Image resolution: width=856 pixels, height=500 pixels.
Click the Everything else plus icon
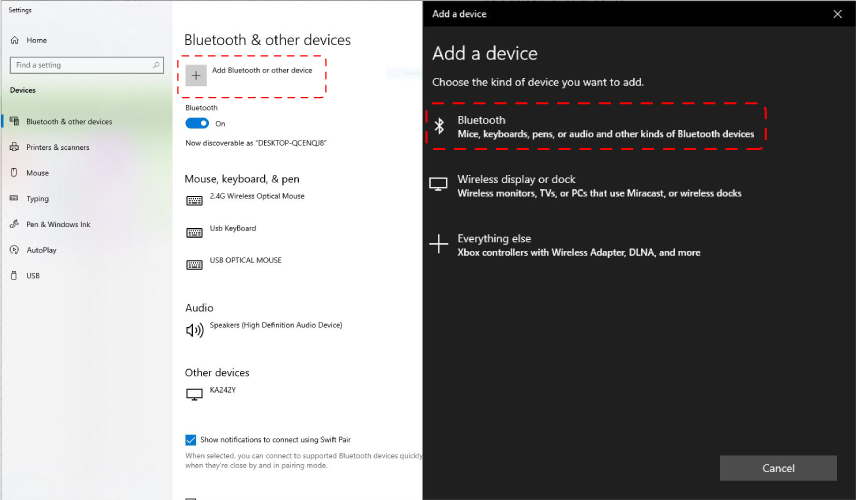click(x=438, y=243)
